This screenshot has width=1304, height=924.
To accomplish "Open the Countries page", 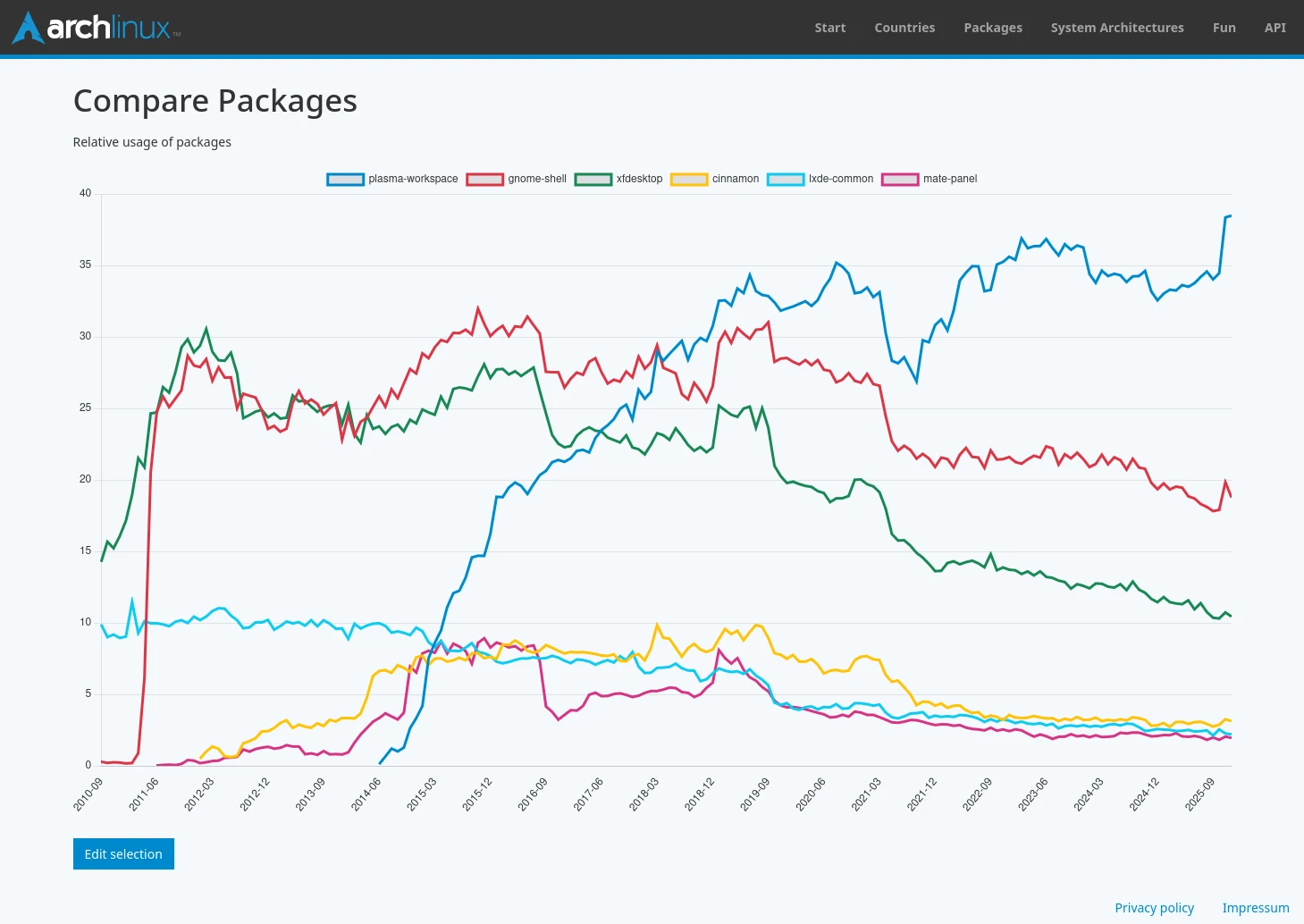I will 904,28.
